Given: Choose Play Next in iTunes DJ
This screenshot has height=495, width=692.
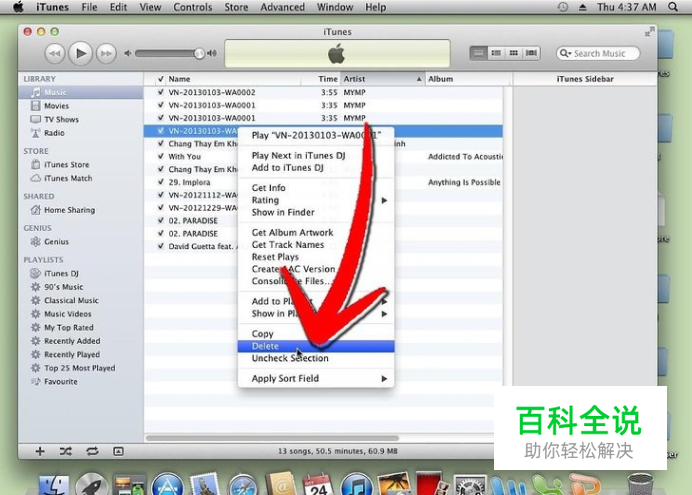Looking at the screenshot, I should coord(316,156).
